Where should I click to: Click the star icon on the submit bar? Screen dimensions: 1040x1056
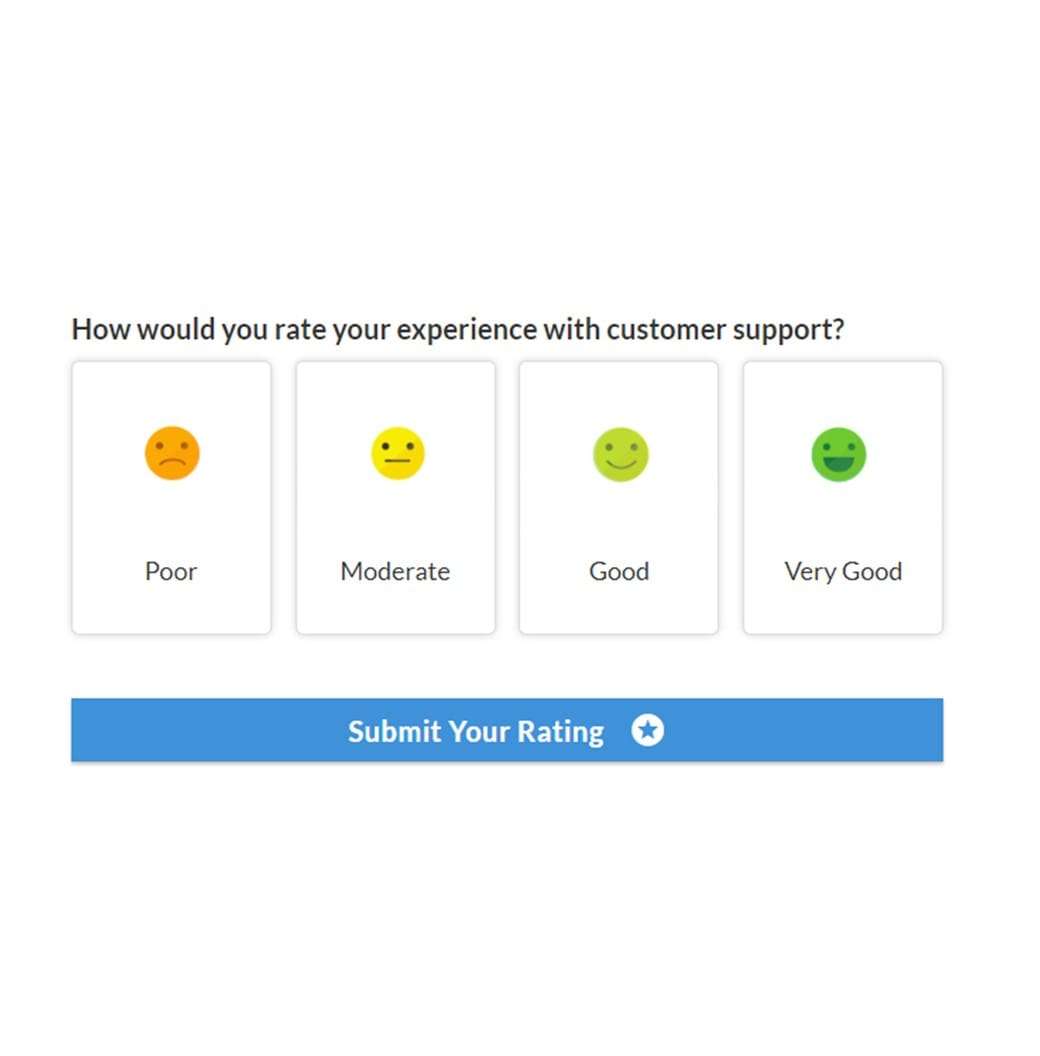click(x=647, y=730)
